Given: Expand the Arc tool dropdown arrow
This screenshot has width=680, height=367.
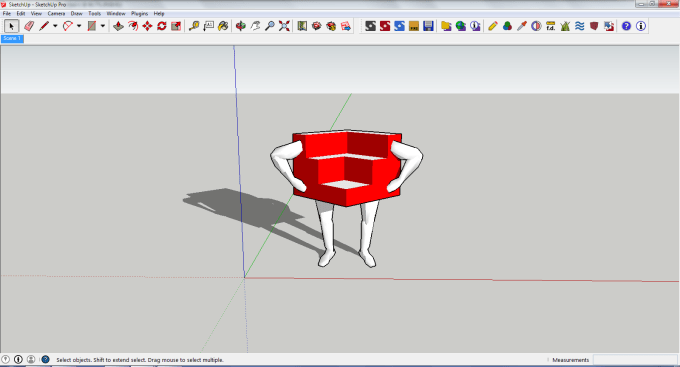Looking at the screenshot, I should click(79, 26).
